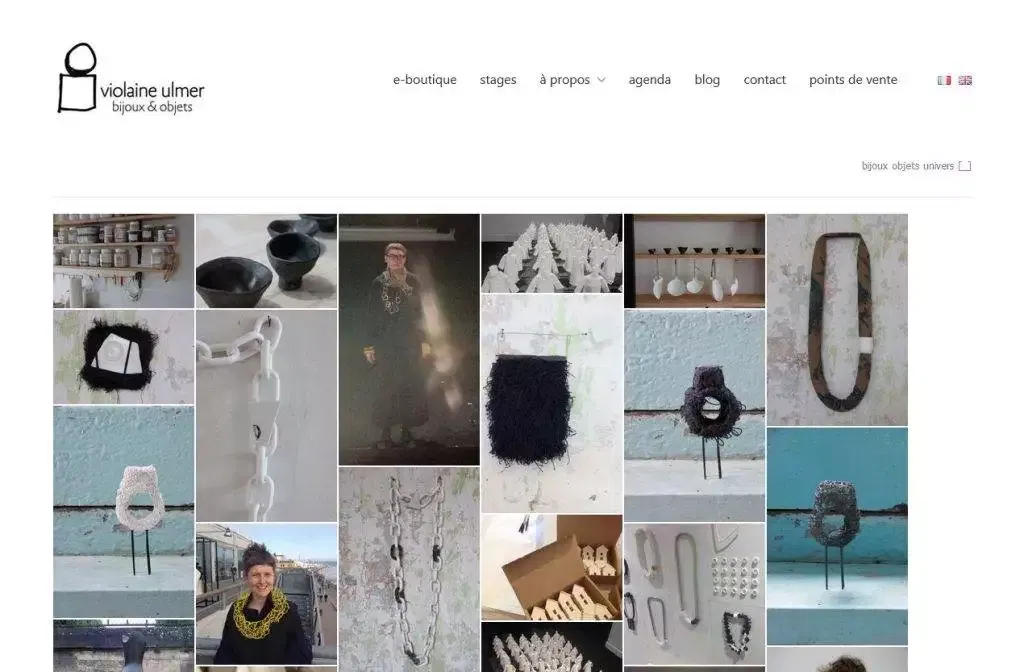This screenshot has height=672, width=1024.
Task: Click the violaine ulmer logo
Action: [x=131, y=79]
